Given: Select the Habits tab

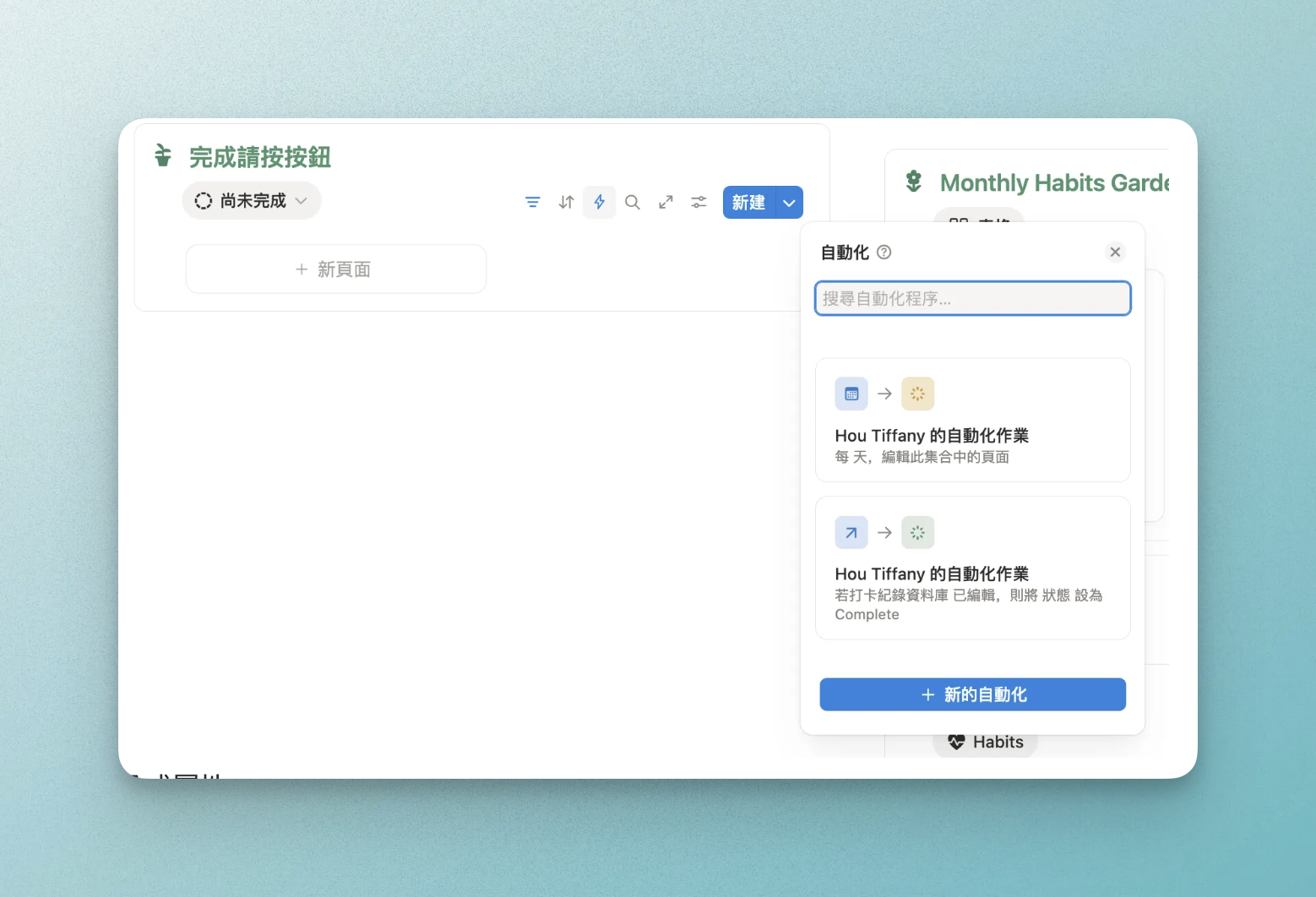Looking at the screenshot, I should [x=985, y=742].
